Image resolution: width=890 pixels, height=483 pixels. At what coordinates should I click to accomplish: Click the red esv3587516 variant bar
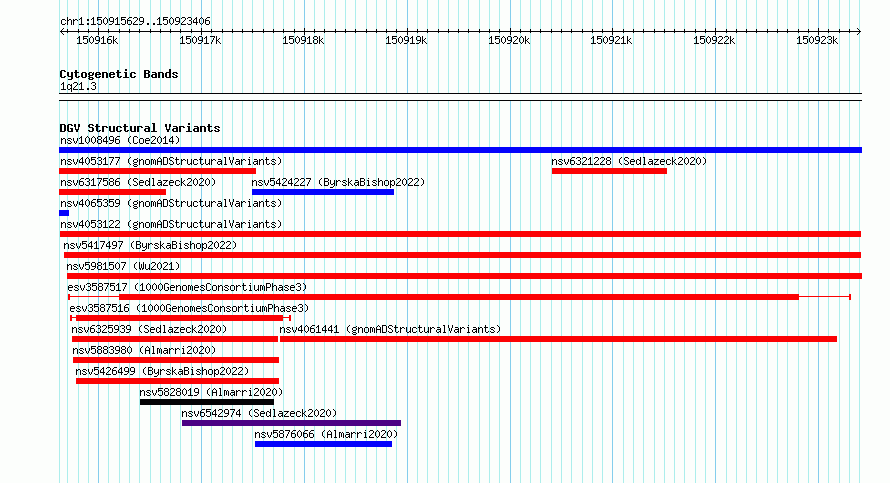tap(179, 318)
